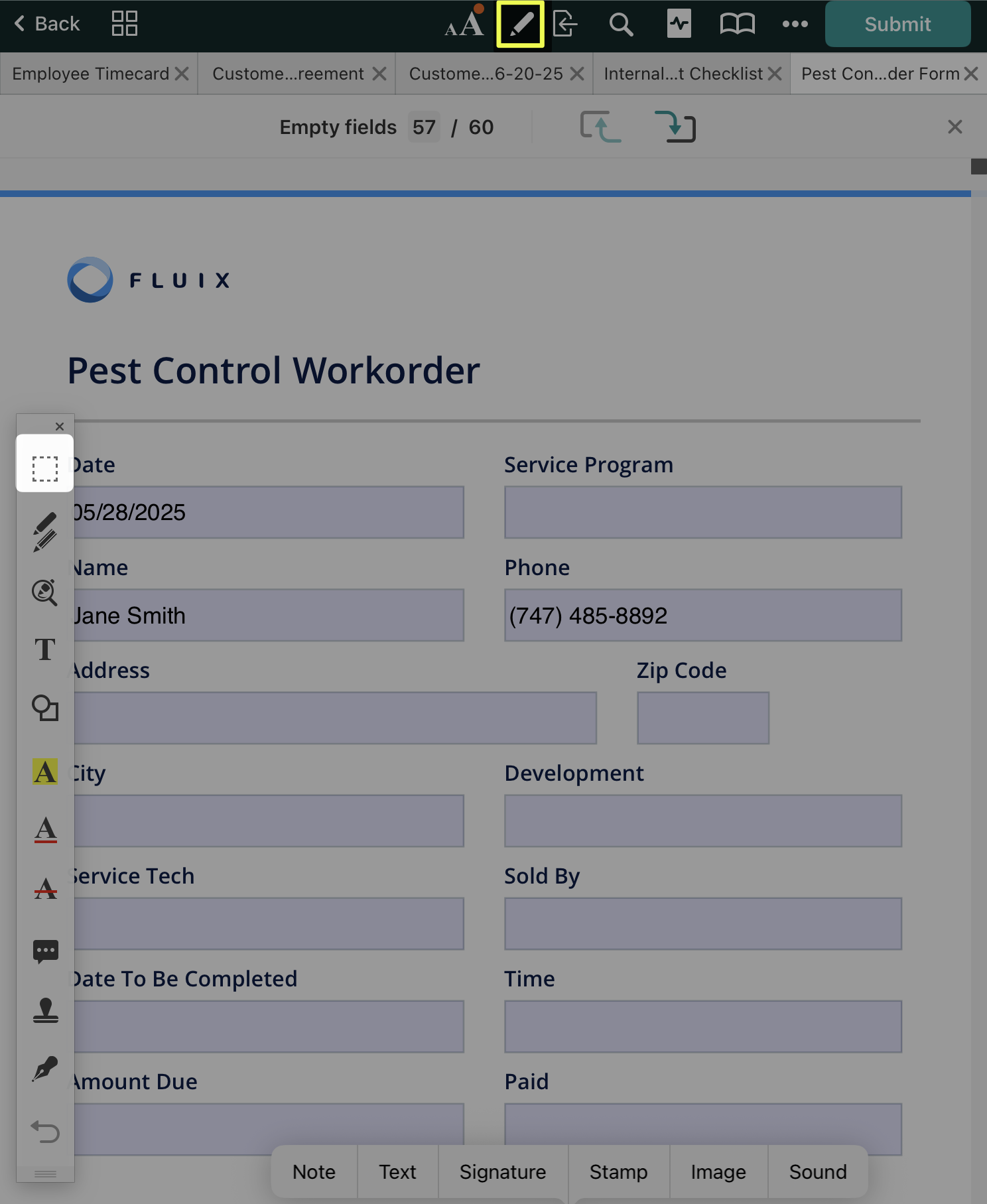This screenshot has height=1204, width=987.
Task: Toggle the annotation pen mode in top bar
Action: pyautogui.click(x=520, y=25)
